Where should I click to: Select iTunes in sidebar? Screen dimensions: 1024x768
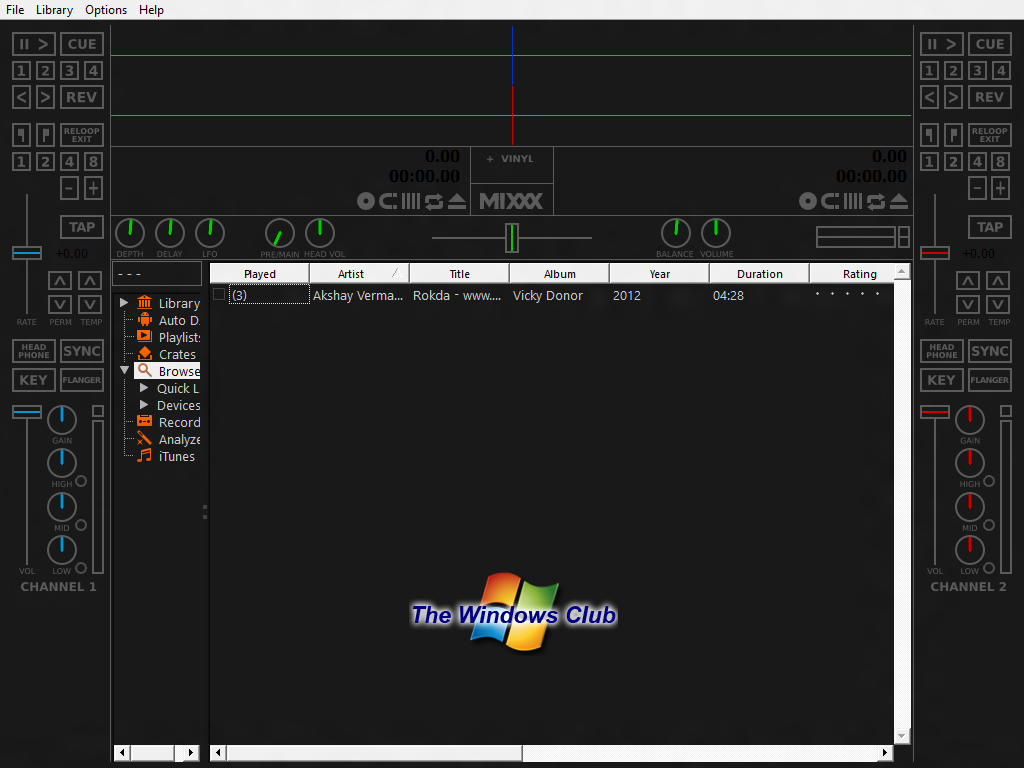[x=167, y=456]
